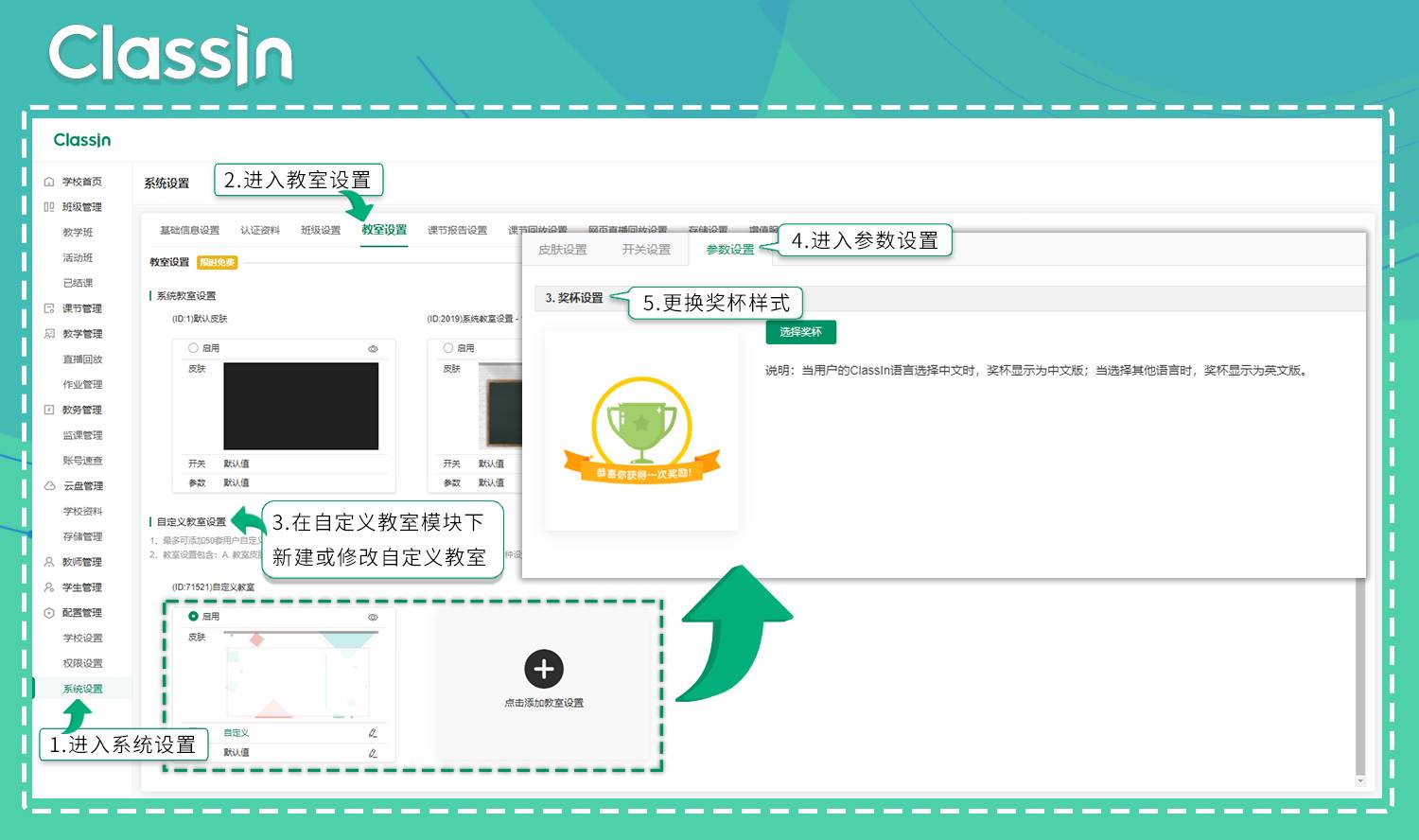Click the 选择奖杯 button
The width and height of the screenshot is (1419, 840).
[800, 332]
